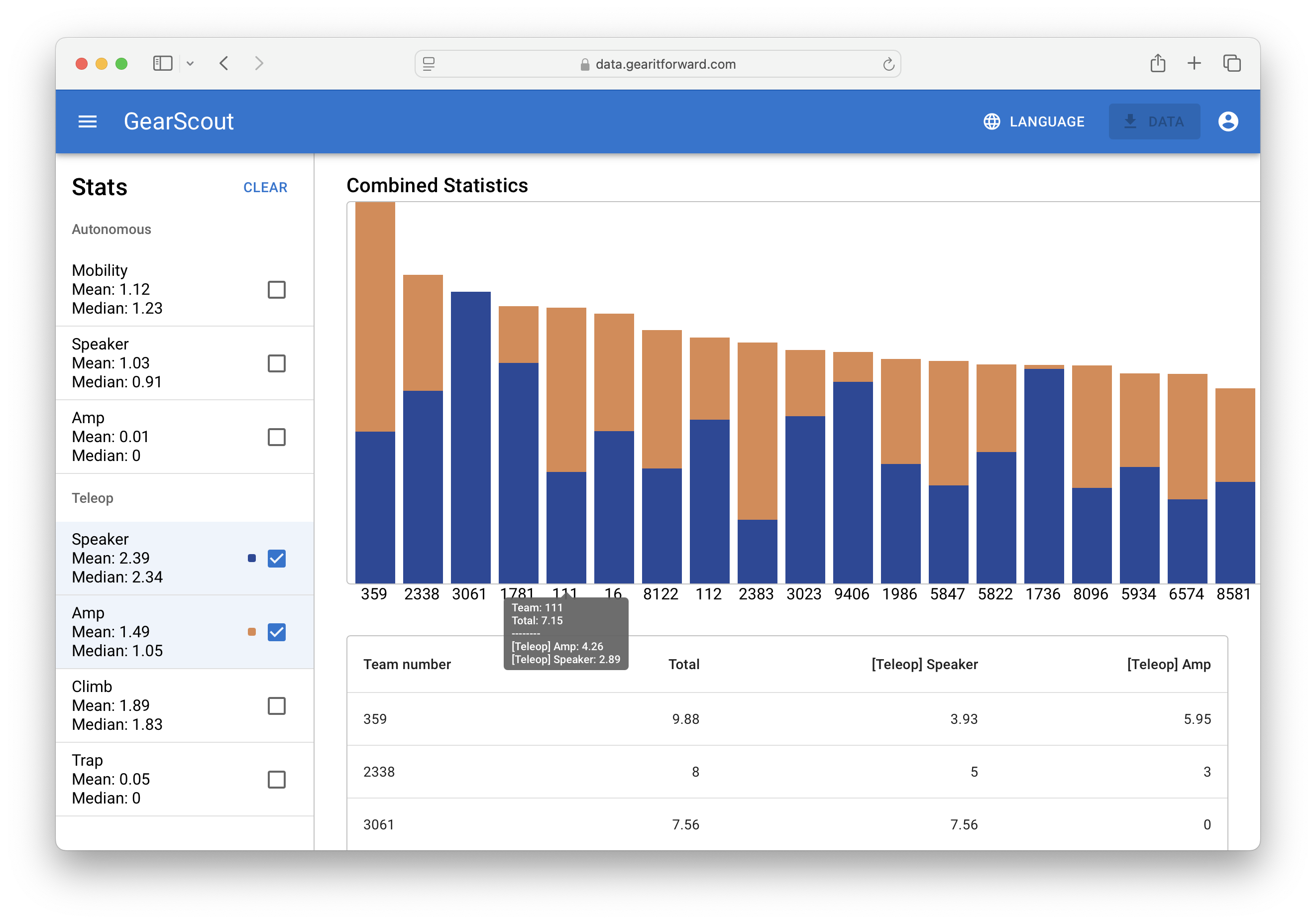Go back to the previous page
Image resolution: width=1316 pixels, height=924 pixels.
point(224,63)
